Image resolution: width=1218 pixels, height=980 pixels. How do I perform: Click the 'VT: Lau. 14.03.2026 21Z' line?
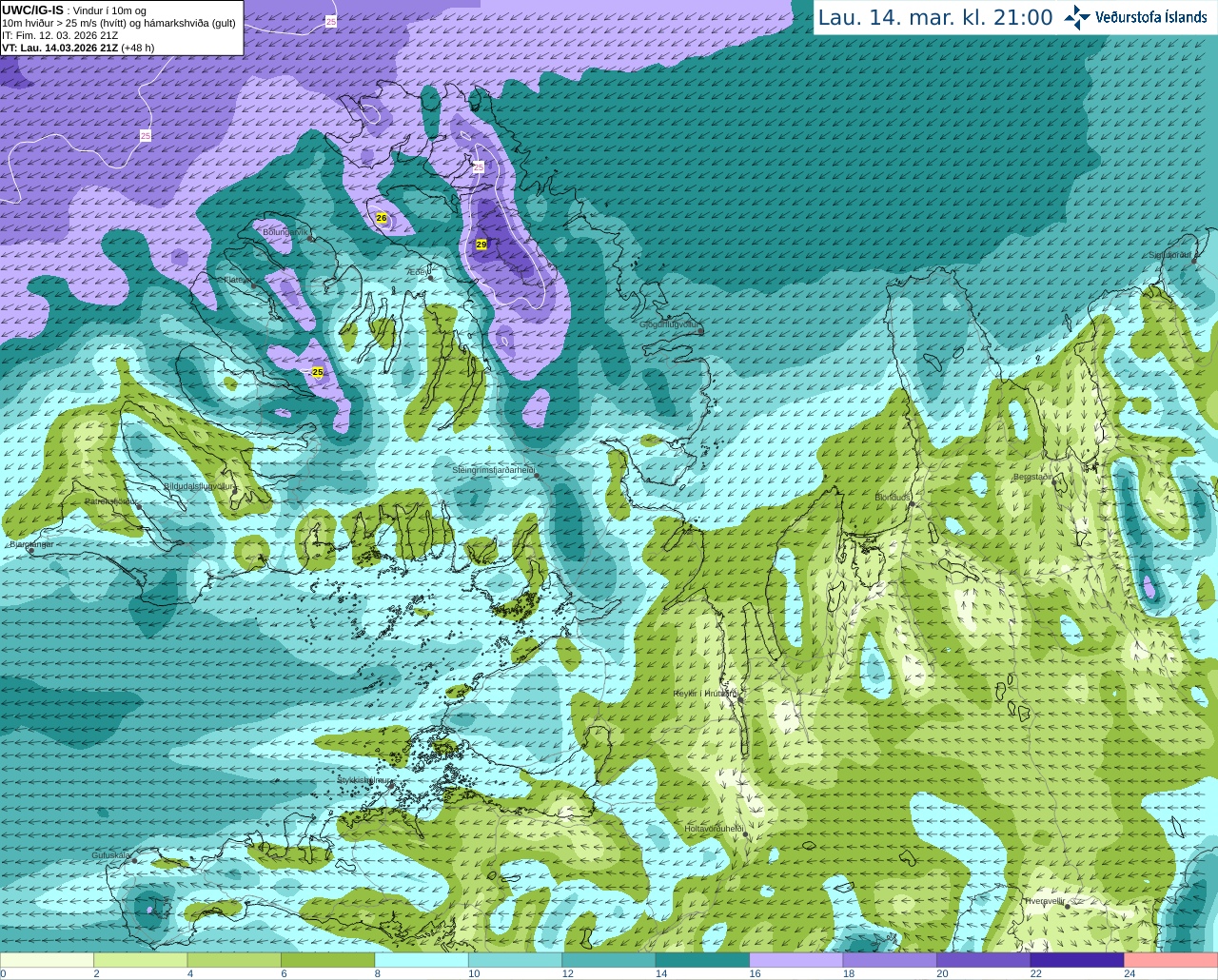click(61, 48)
